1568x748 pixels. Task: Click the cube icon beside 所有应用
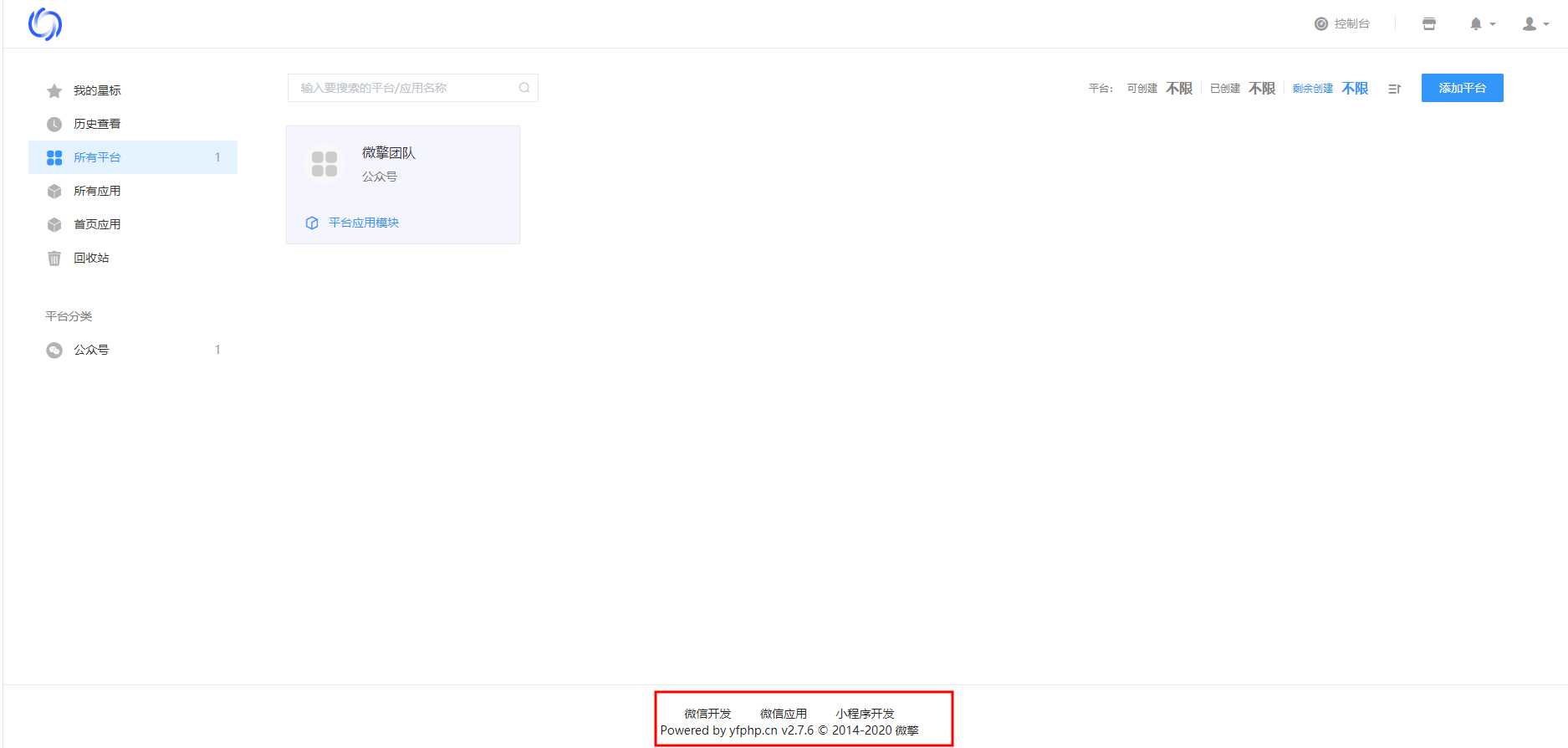[54, 191]
